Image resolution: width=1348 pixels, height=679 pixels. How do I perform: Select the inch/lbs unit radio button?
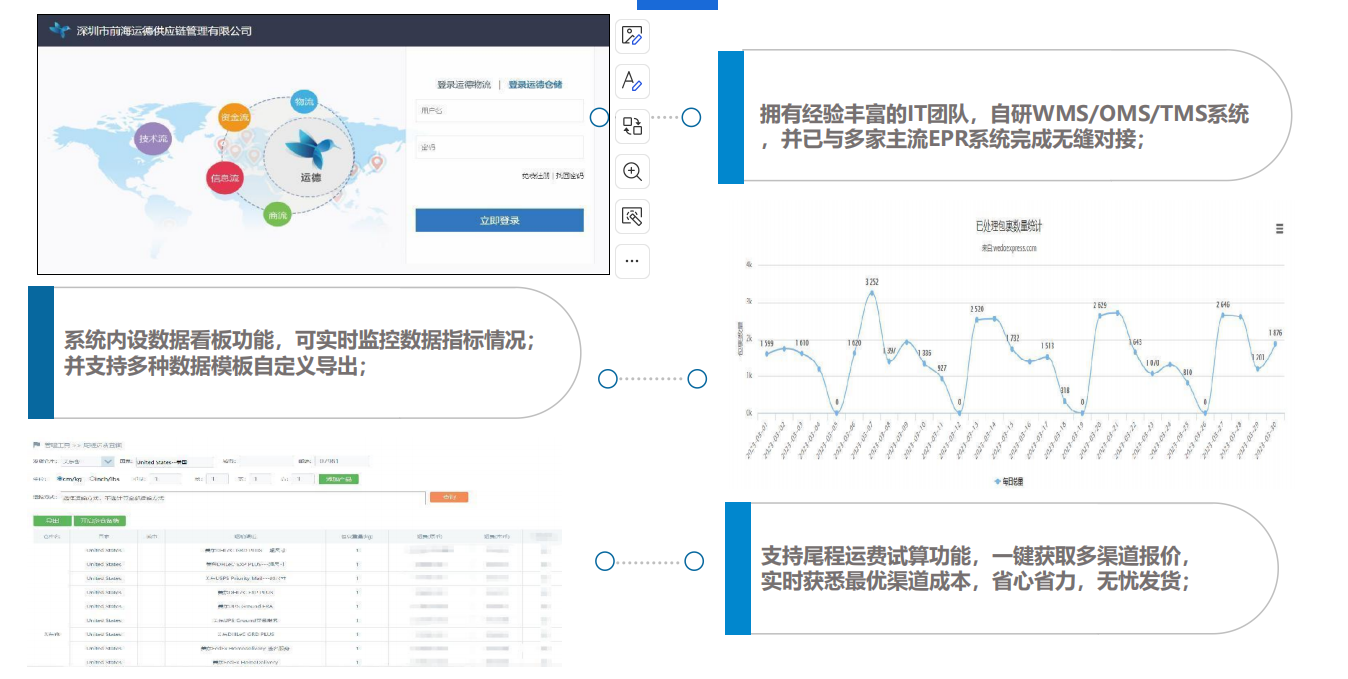tap(93, 479)
